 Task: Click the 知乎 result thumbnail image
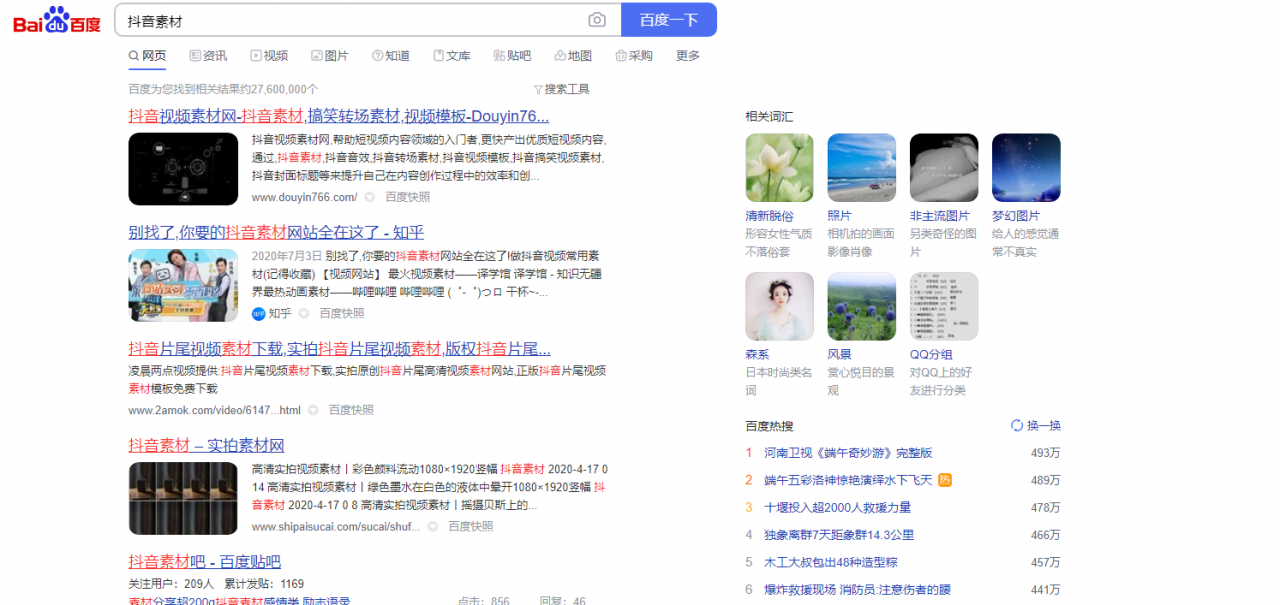click(x=183, y=285)
